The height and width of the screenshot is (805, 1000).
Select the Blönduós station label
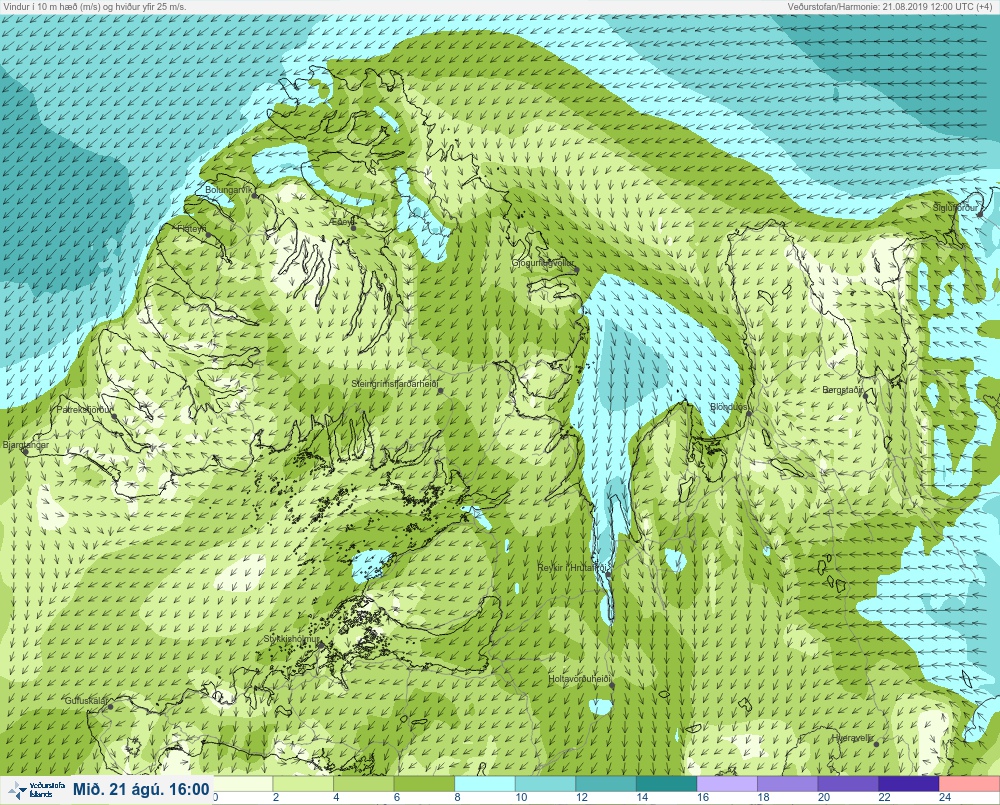click(728, 406)
